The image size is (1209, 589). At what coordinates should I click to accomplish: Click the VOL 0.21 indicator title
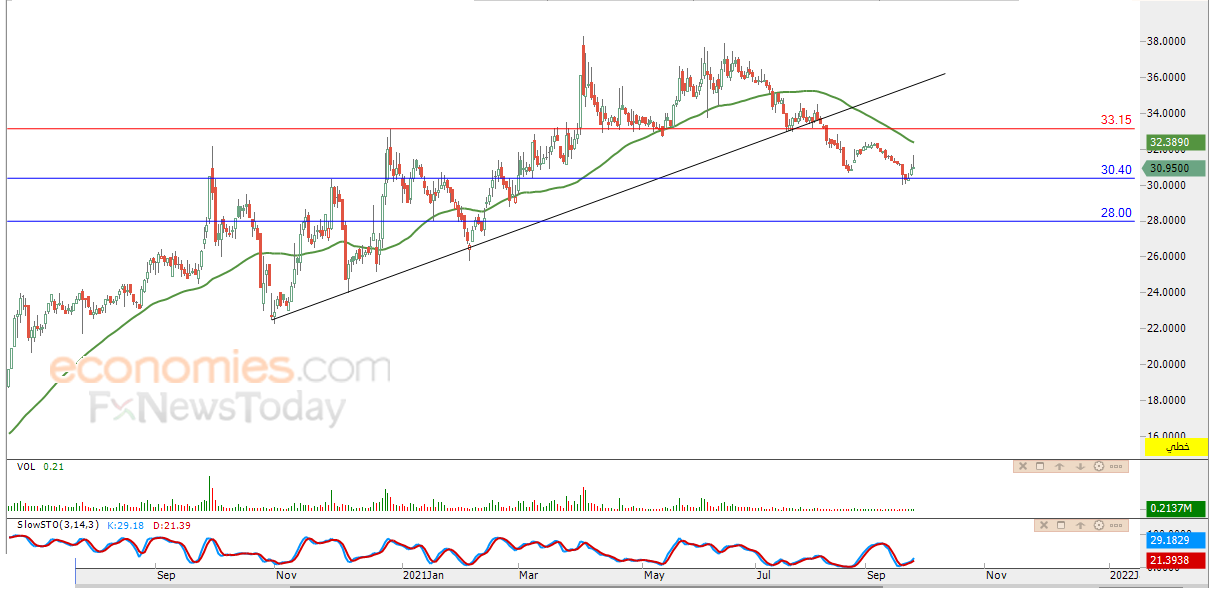39,466
